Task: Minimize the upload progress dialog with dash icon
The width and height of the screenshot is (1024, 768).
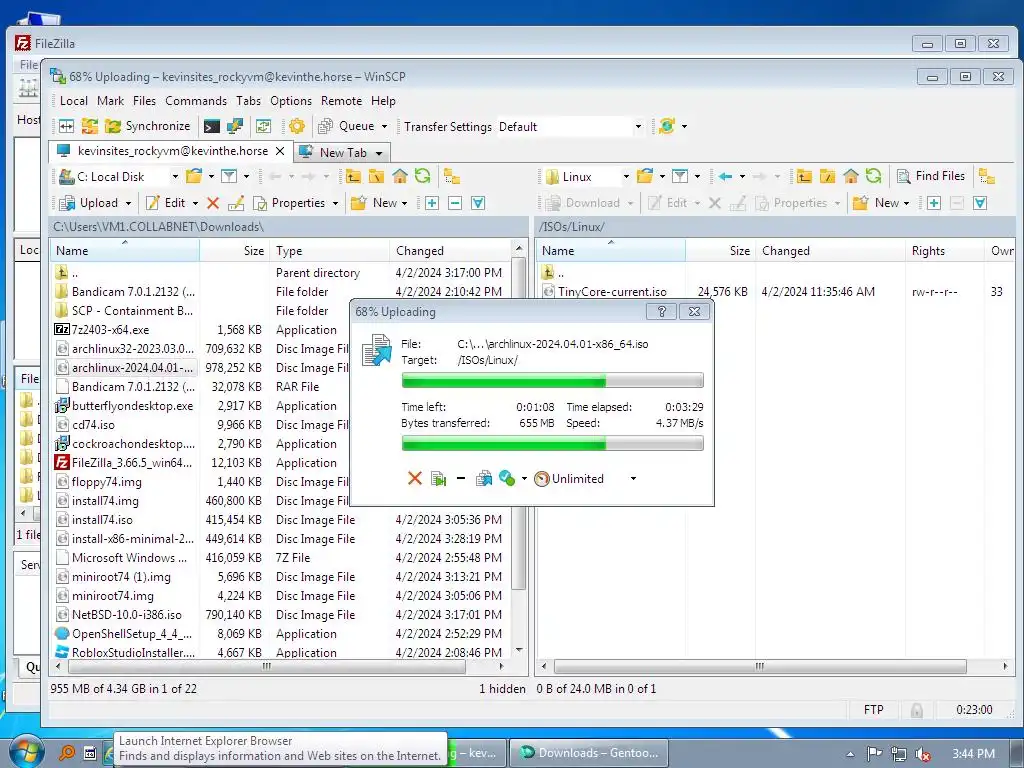Action: 461,479
